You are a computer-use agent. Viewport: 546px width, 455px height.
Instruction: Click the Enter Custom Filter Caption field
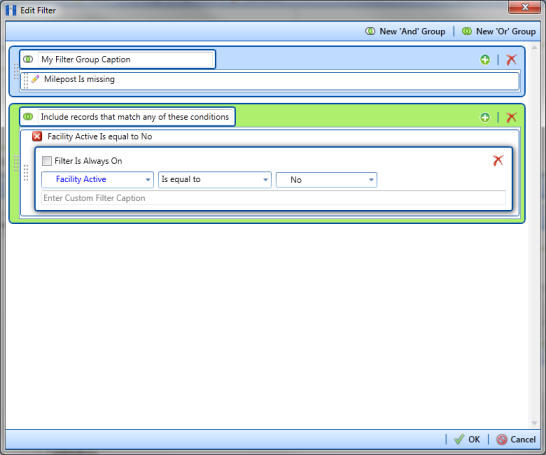[273, 198]
